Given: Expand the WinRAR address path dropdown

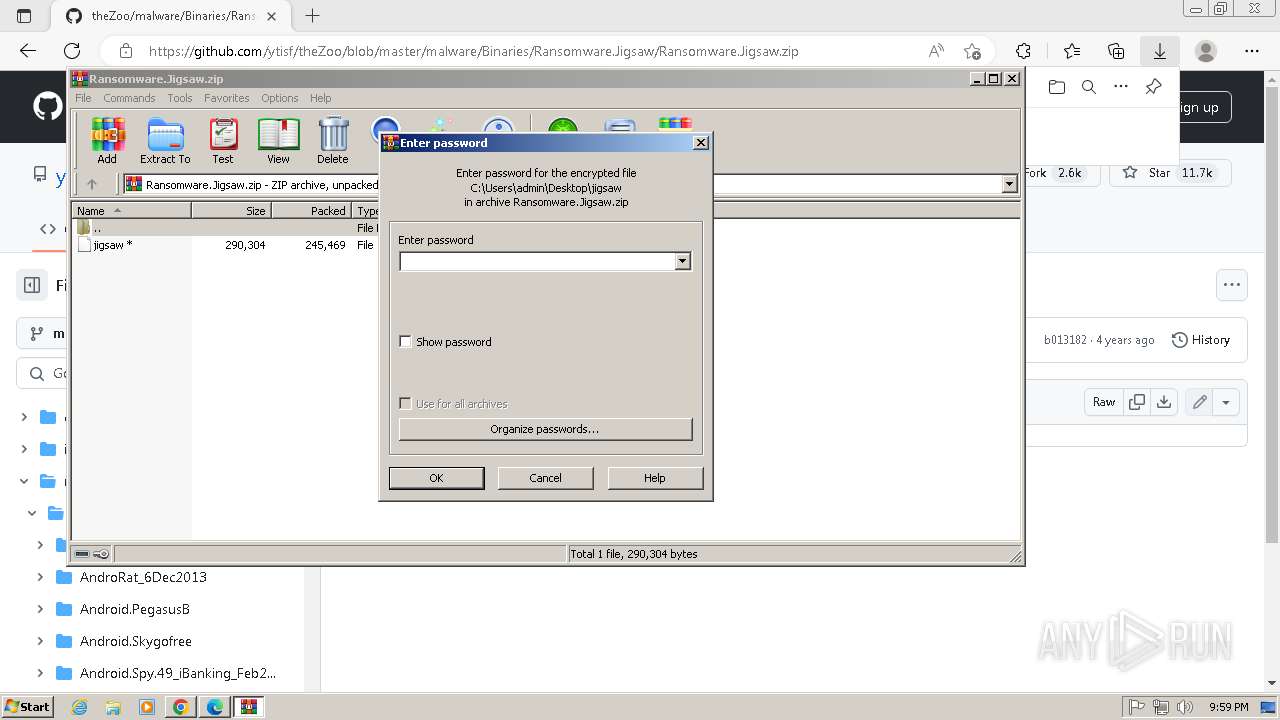Looking at the screenshot, I should 1009,184.
